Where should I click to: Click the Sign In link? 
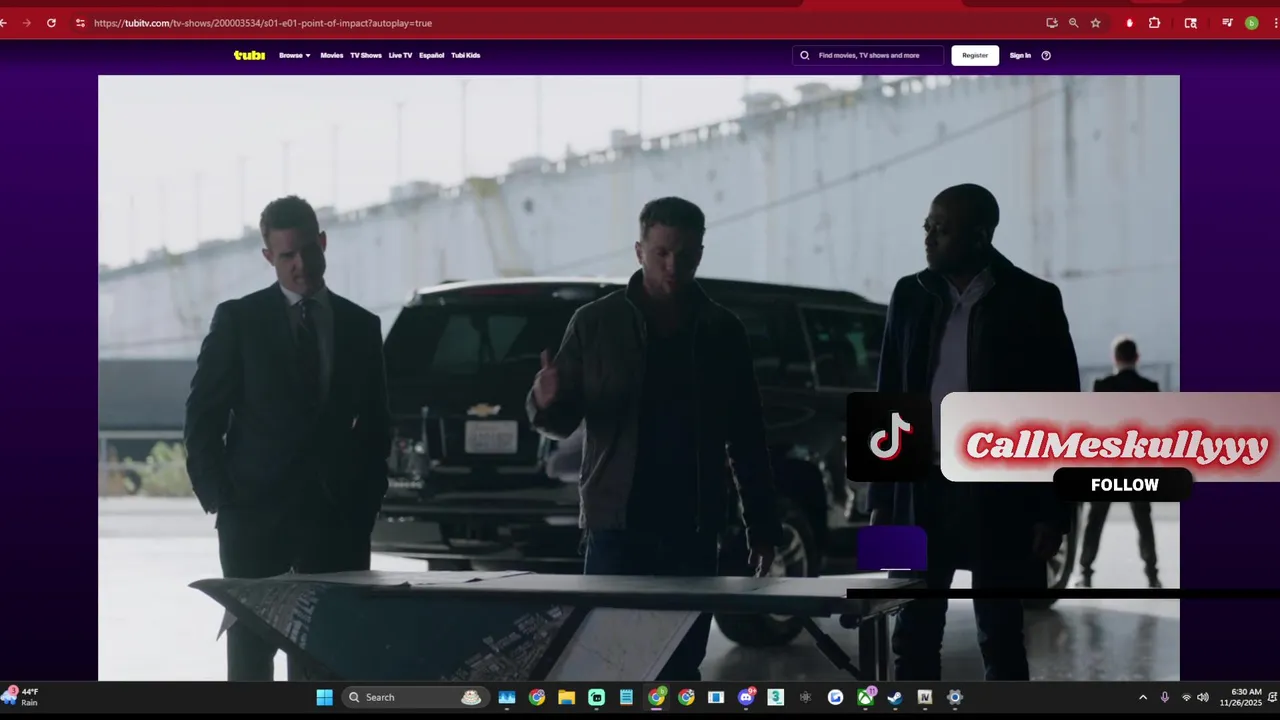point(1020,55)
